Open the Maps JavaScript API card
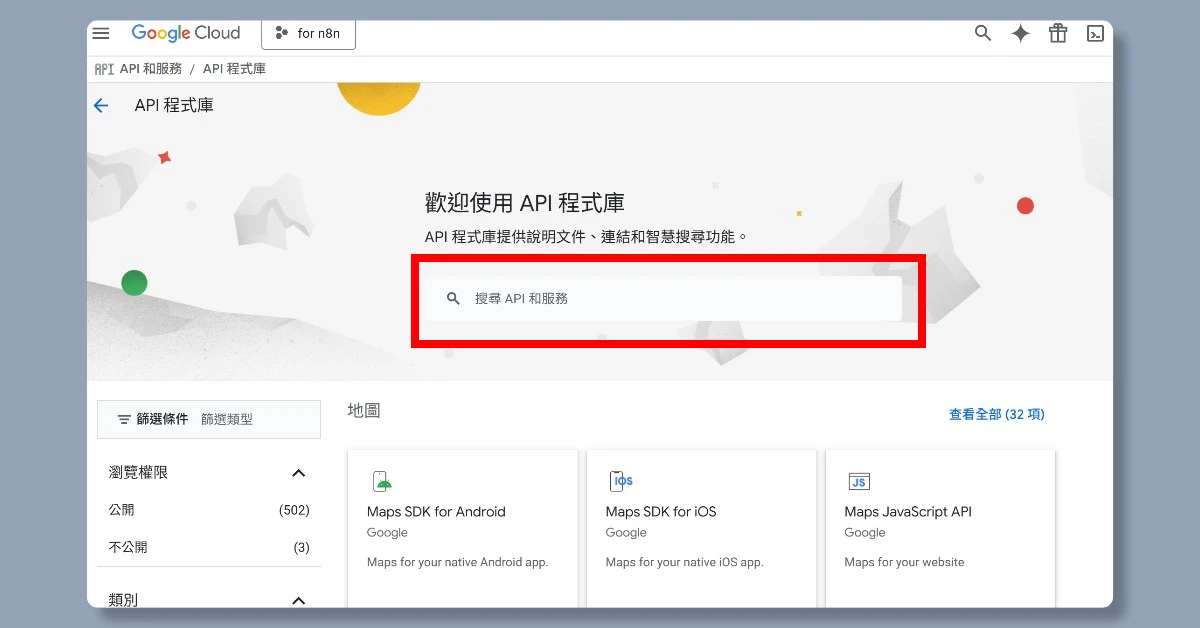This screenshot has height=628, width=1200. (x=940, y=528)
